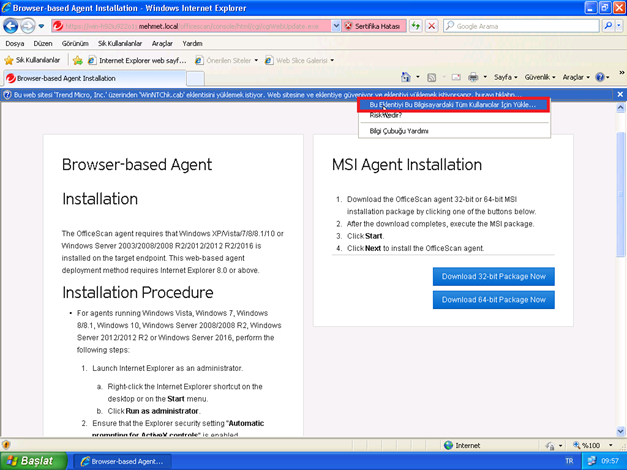Screen dimensions: 627x470
Task: Open the Araçlar command bar menu
Action: point(576,77)
